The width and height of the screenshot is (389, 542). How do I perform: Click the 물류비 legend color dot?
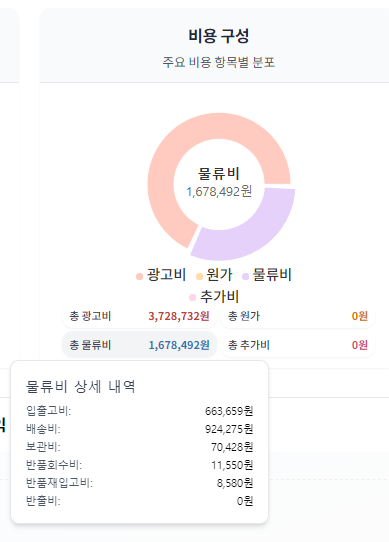click(246, 276)
